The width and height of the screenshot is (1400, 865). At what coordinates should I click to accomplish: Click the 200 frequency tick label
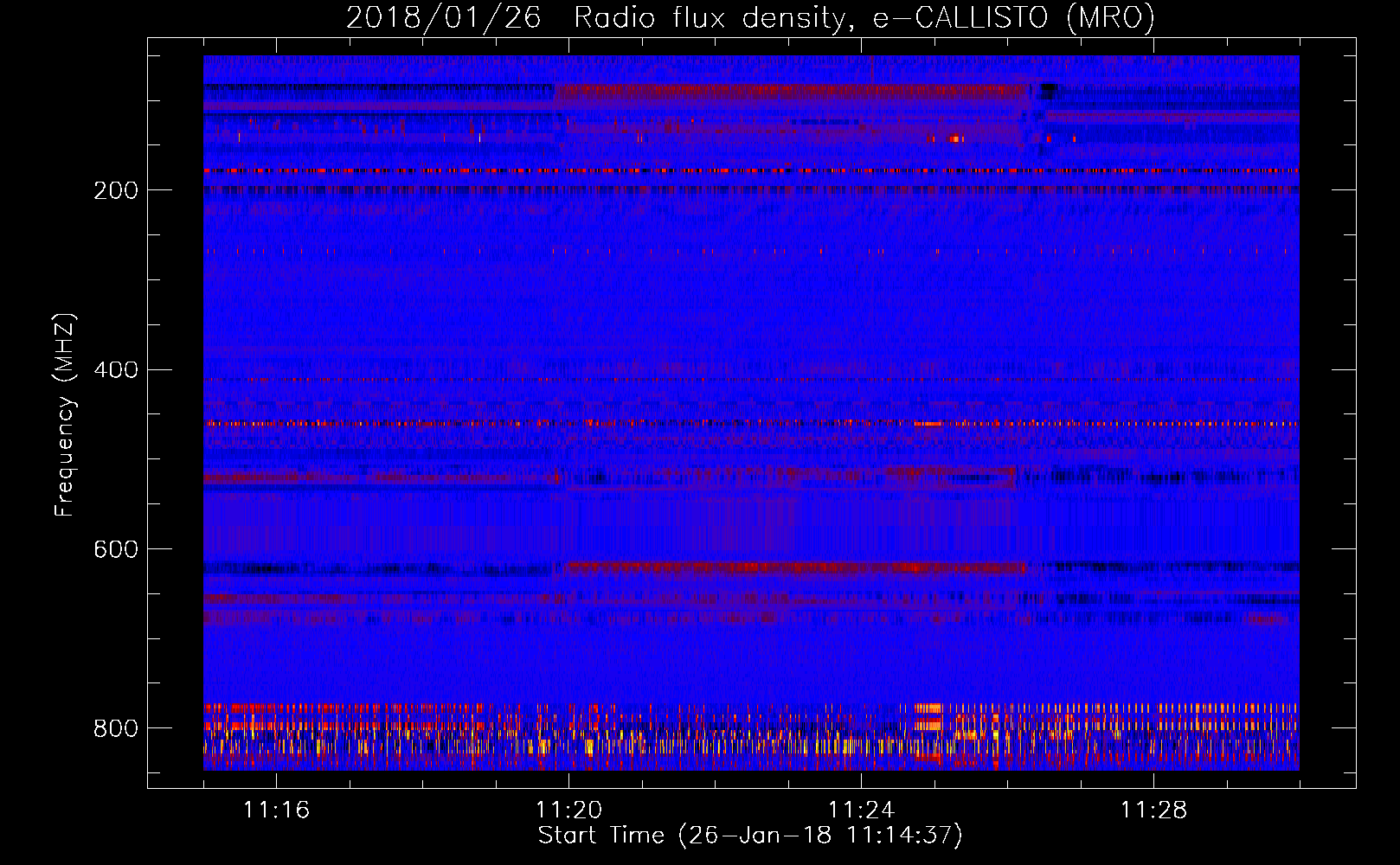(x=116, y=190)
